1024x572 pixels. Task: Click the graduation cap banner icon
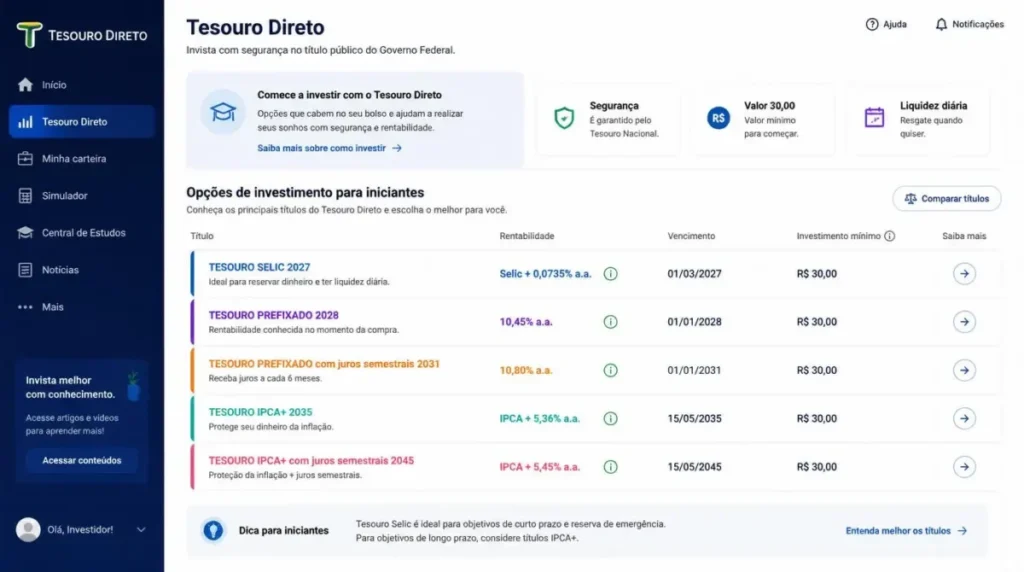(223, 112)
